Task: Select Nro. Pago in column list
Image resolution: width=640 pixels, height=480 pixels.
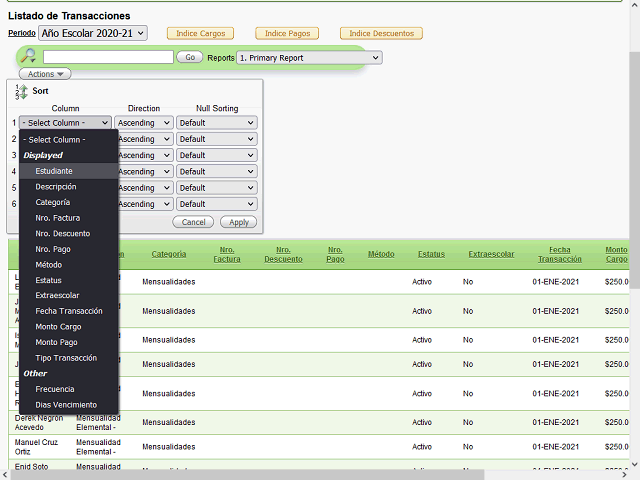Action: (69, 249)
